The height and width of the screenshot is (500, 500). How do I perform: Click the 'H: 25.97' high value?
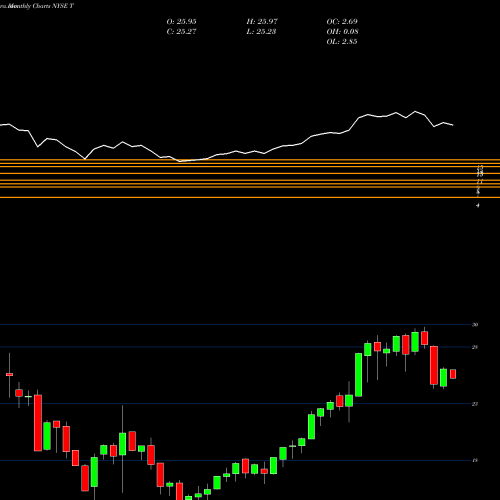(x=262, y=22)
